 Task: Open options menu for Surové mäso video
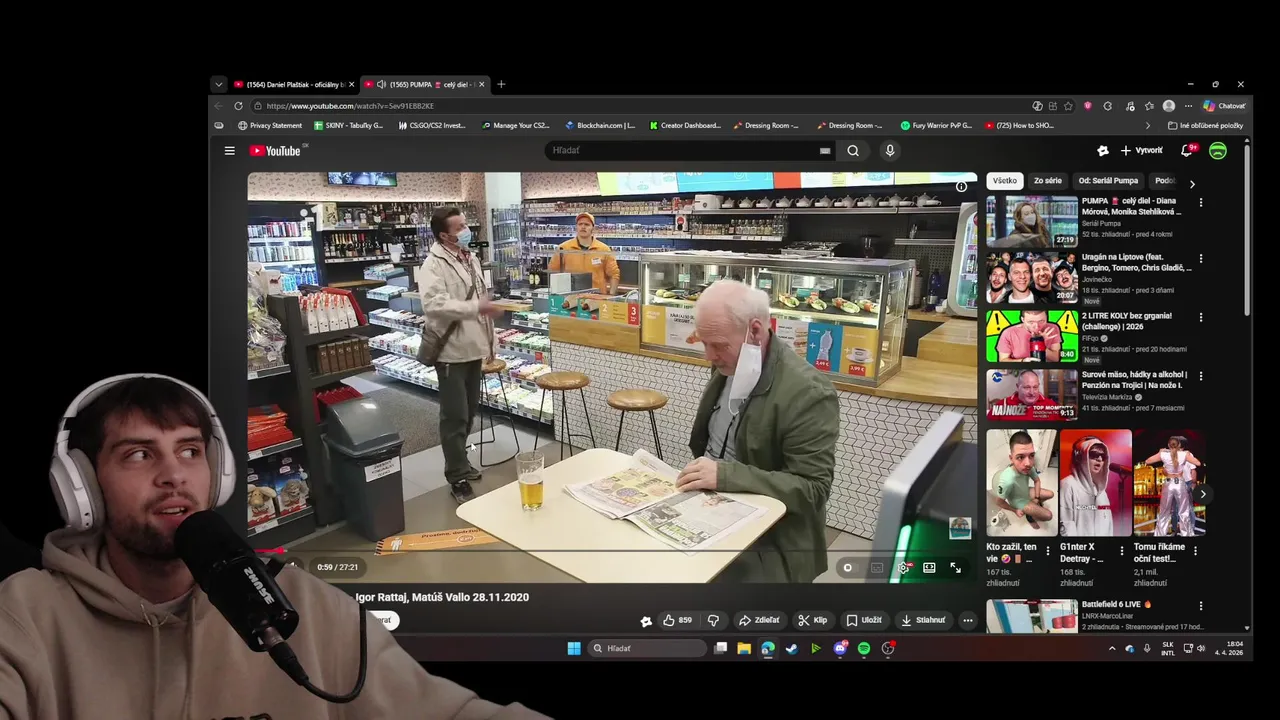(x=1201, y=376)
